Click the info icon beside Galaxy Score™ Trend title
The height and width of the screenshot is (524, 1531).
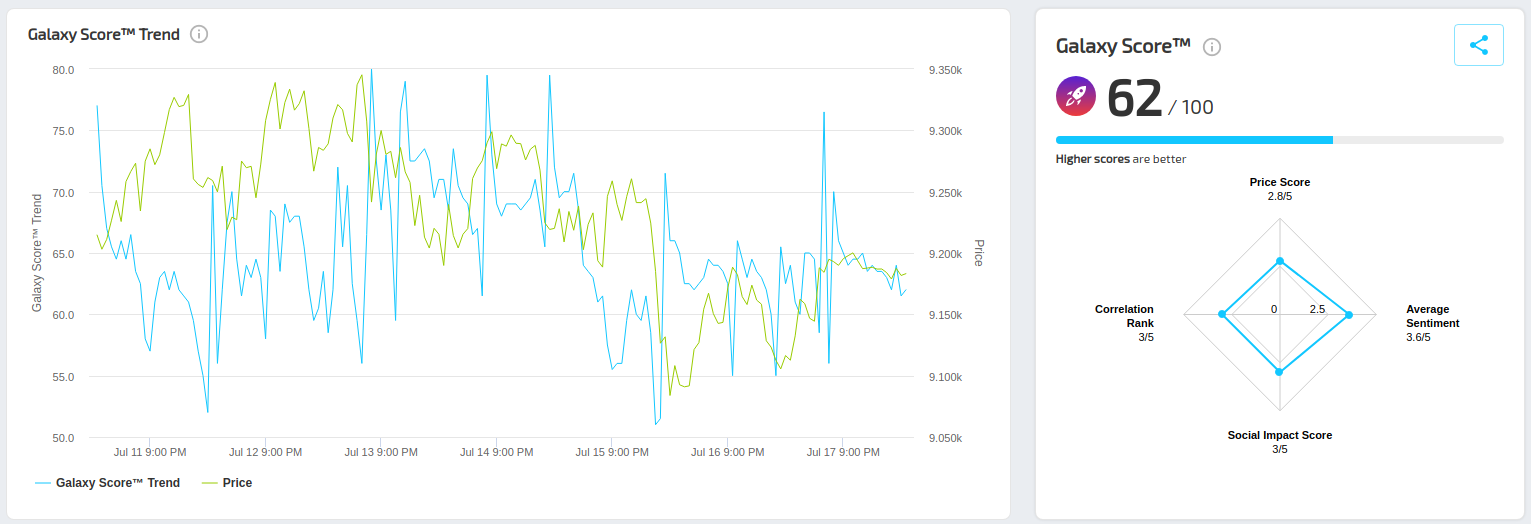click(x=199, y=34)
